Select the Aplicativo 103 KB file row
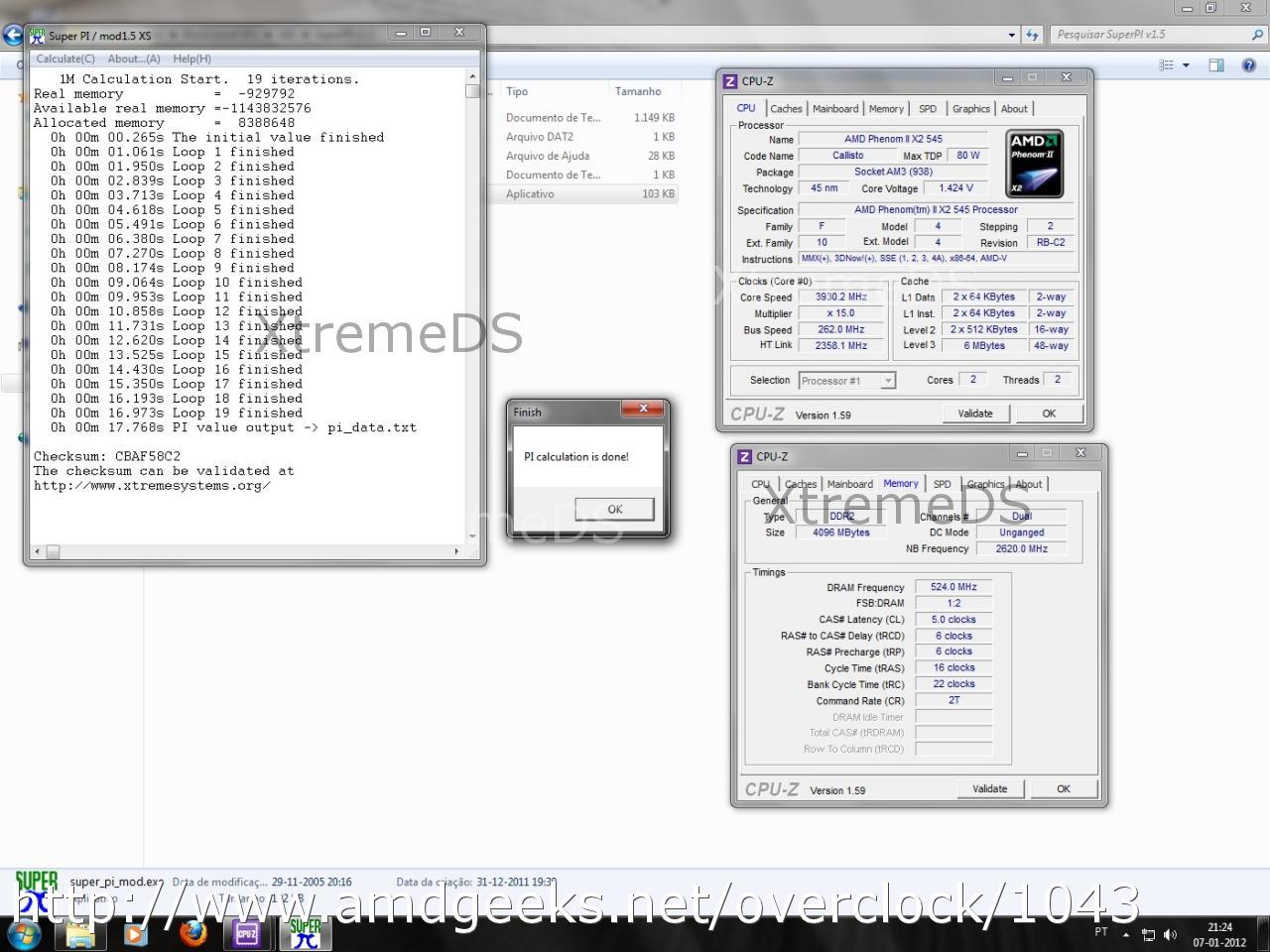Screen dimensions: 1270x952 [590, 193]
